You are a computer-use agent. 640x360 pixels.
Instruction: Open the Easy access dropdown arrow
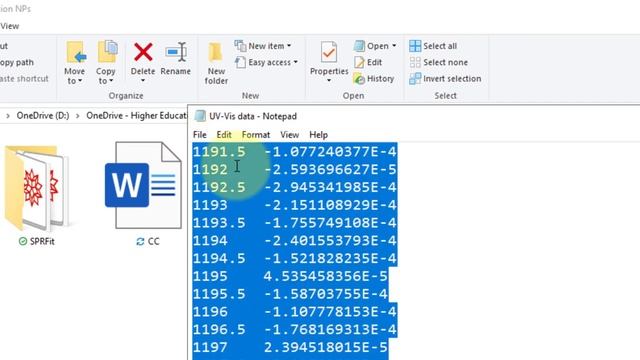[296, 62]
